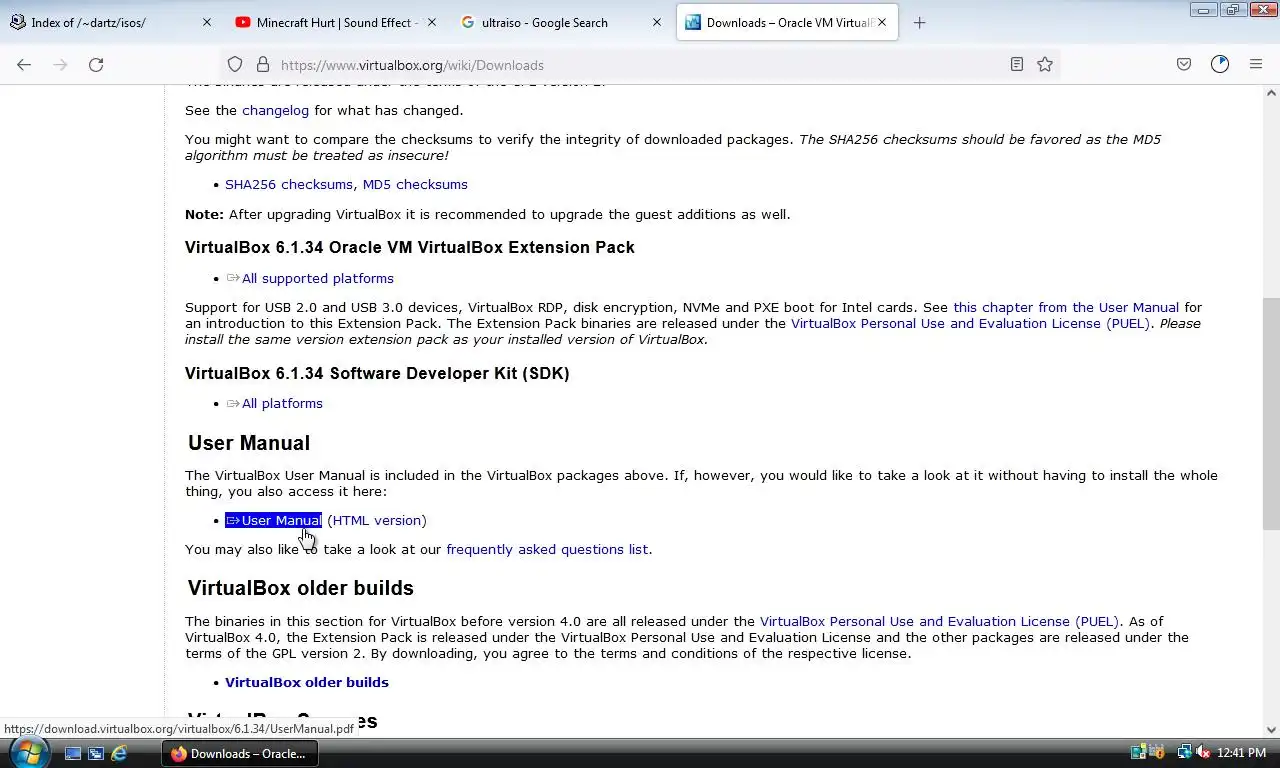
Task: Click the scrollbar down arrow
Action: (1271, 730)
